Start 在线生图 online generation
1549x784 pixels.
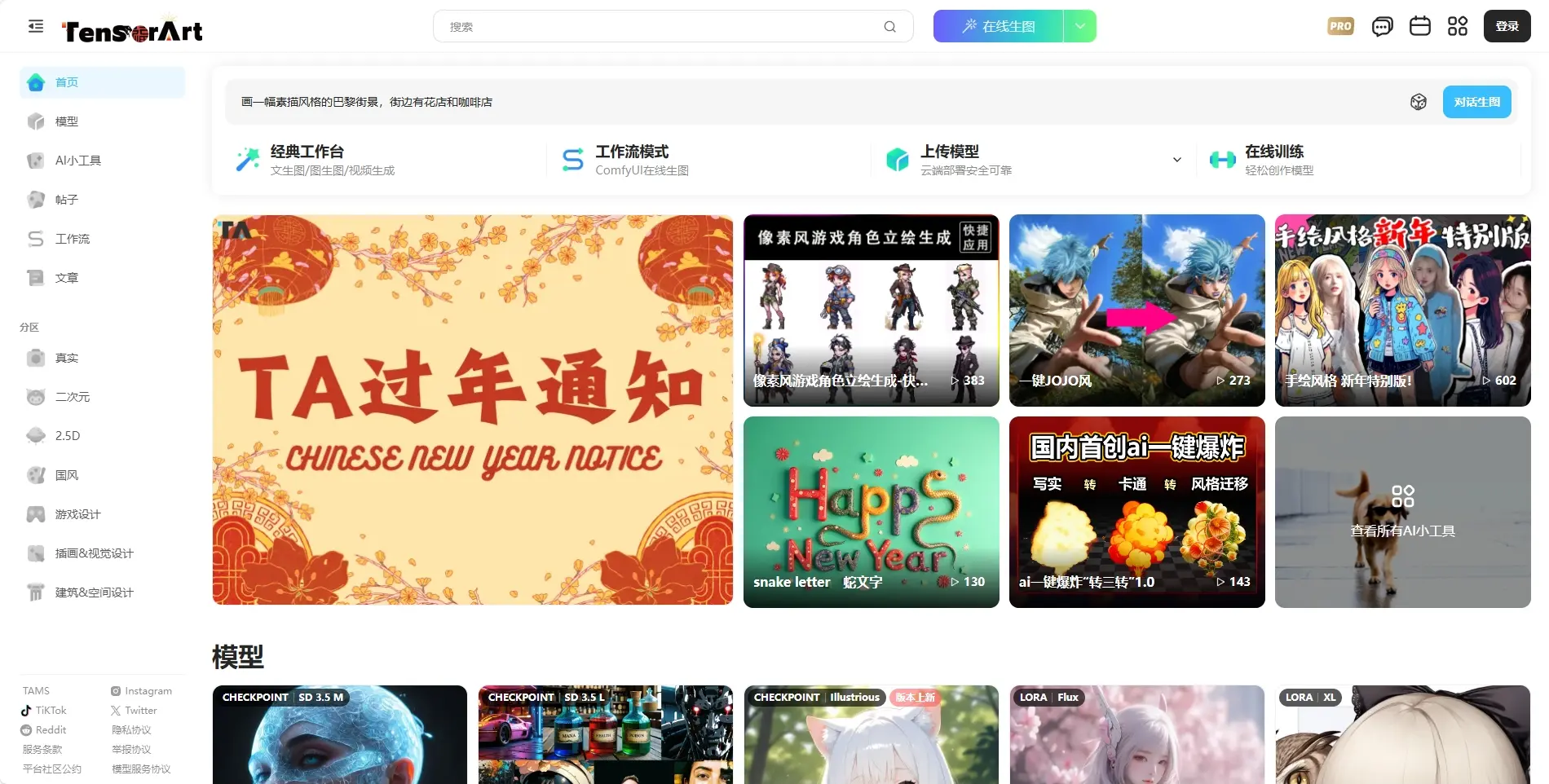click(999, 26)
